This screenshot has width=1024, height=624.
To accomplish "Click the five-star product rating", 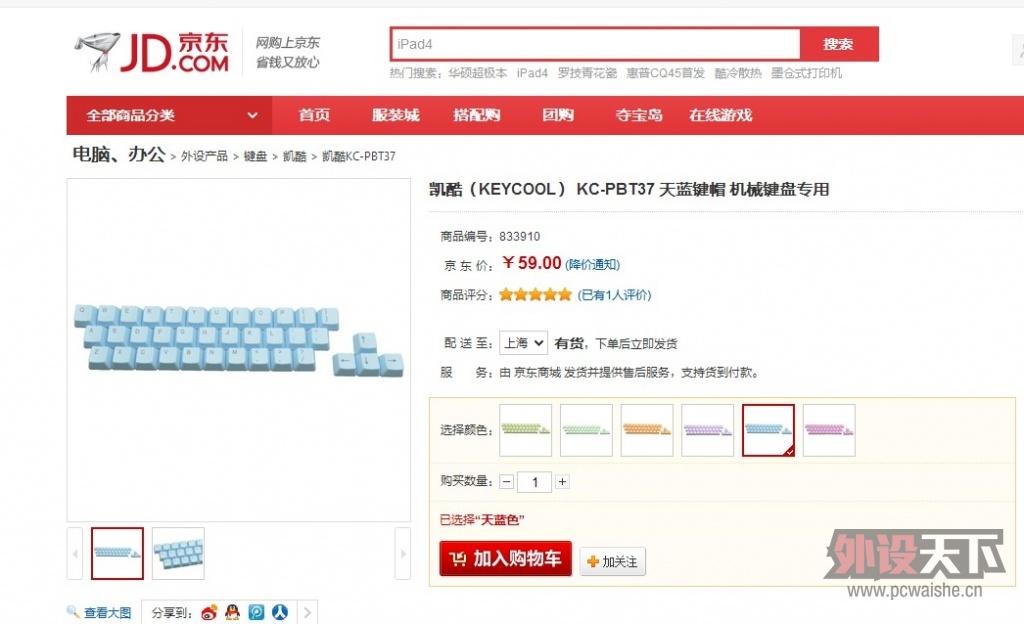I will click(536, 295).
